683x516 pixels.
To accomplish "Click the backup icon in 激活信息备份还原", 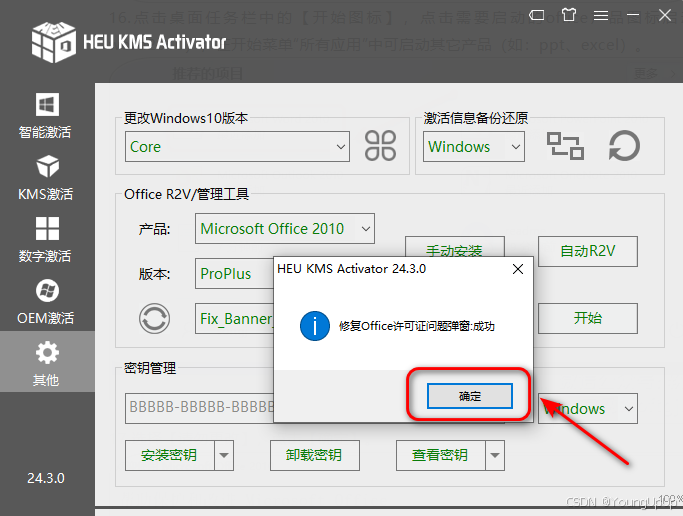I will coord(565,146).
